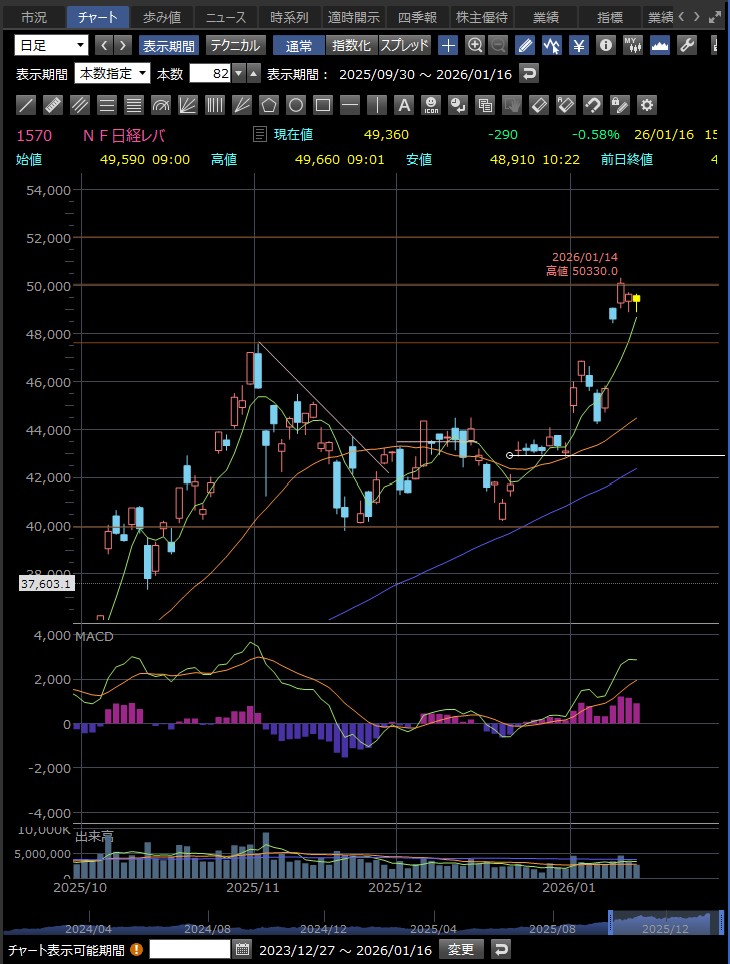Switch to the ニュース tab
Viewport: 730px width, 964px height.
[x=225, y=17]
